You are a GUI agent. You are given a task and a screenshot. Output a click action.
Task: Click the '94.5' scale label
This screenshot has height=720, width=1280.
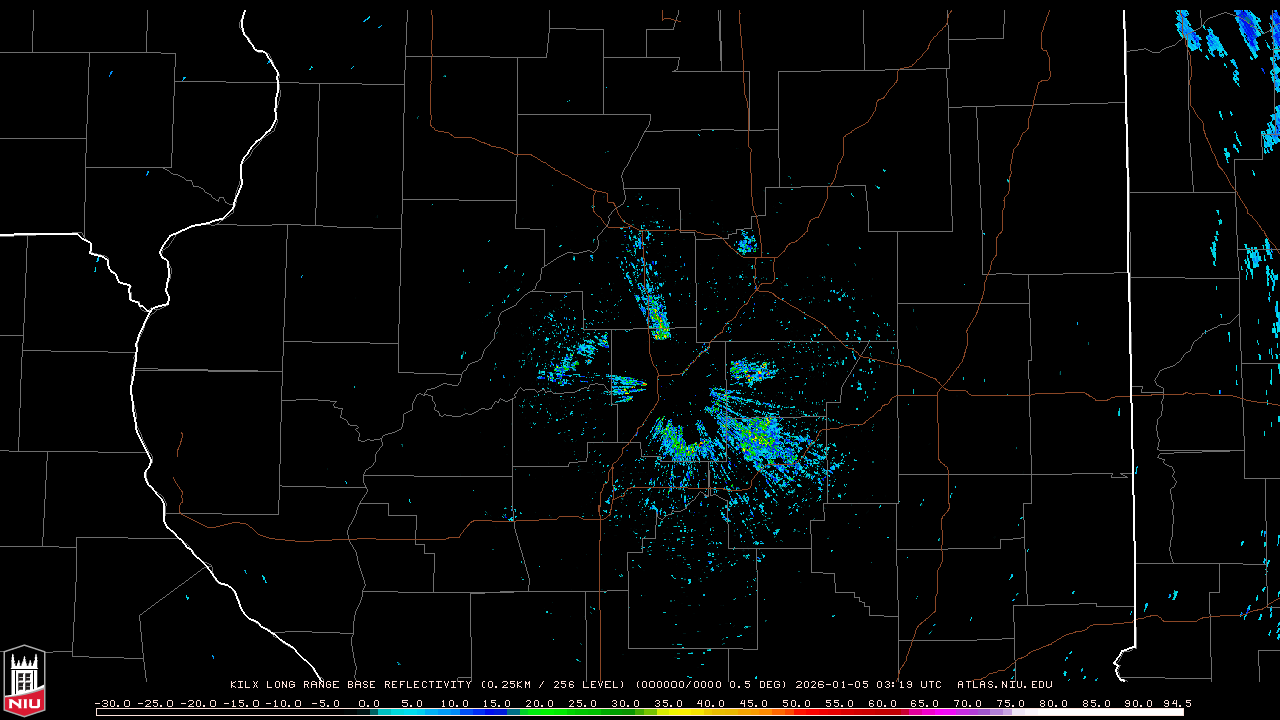1178,703
